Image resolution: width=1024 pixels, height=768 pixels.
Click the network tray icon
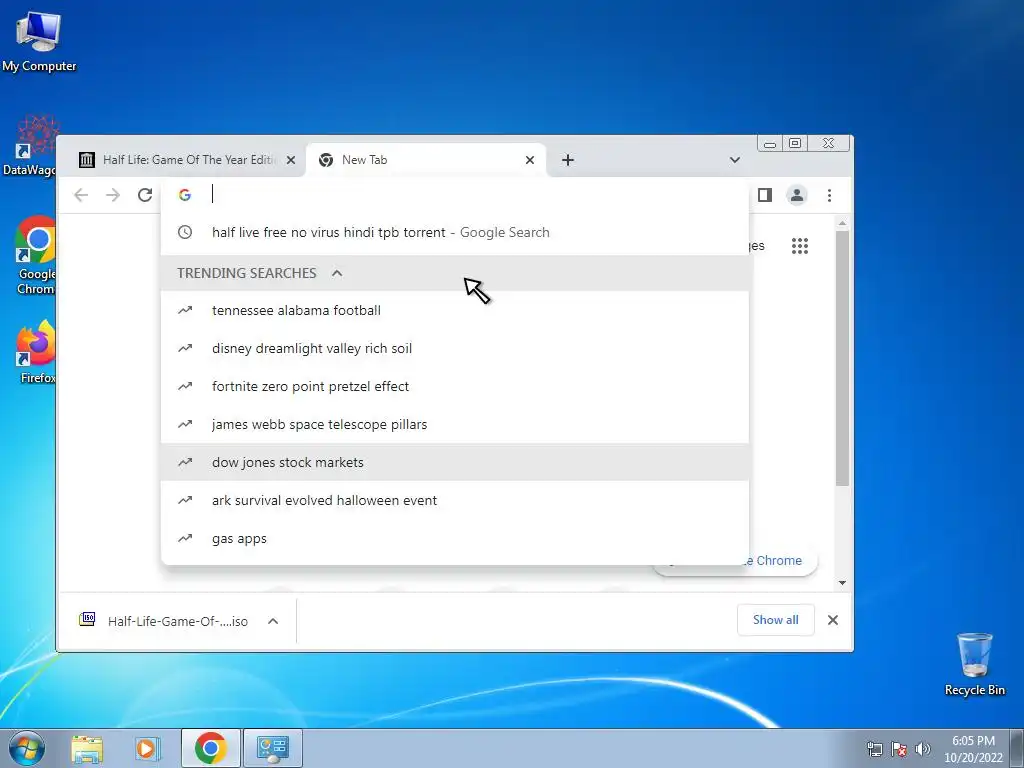[874, 749]
